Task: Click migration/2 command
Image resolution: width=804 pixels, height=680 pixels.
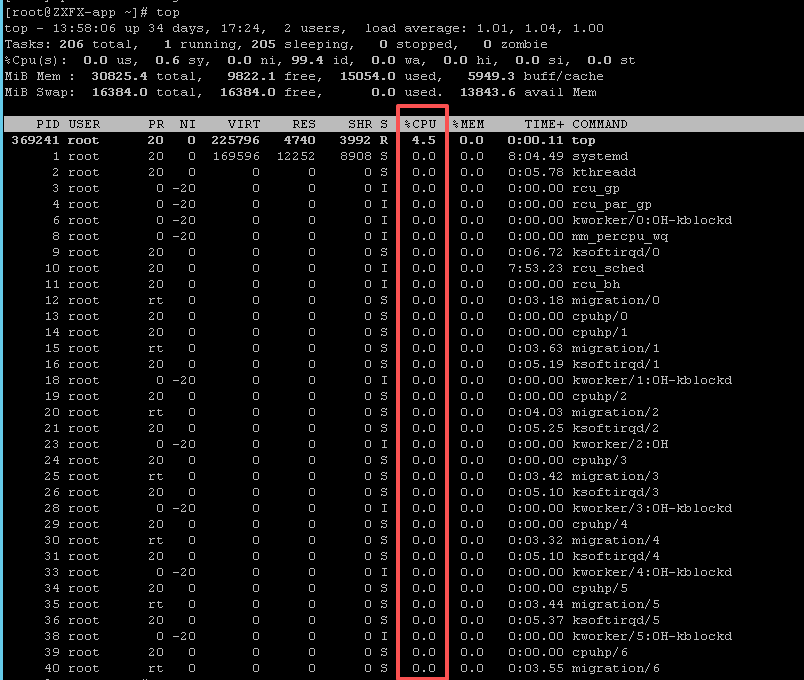Action: point(616,412)
